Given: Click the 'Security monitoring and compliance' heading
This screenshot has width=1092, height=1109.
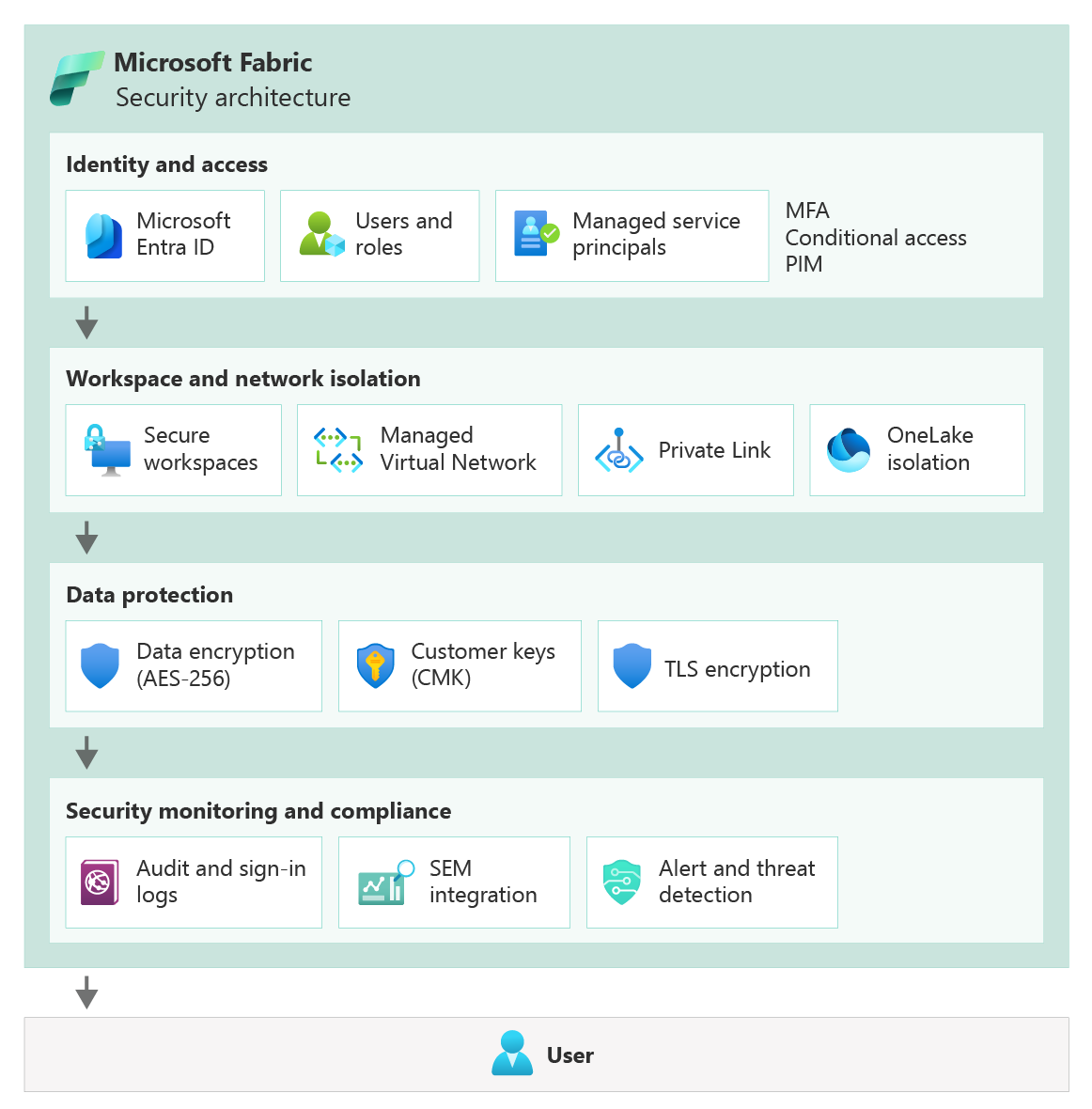Looking at the screenshot, I should coord(258,810).
